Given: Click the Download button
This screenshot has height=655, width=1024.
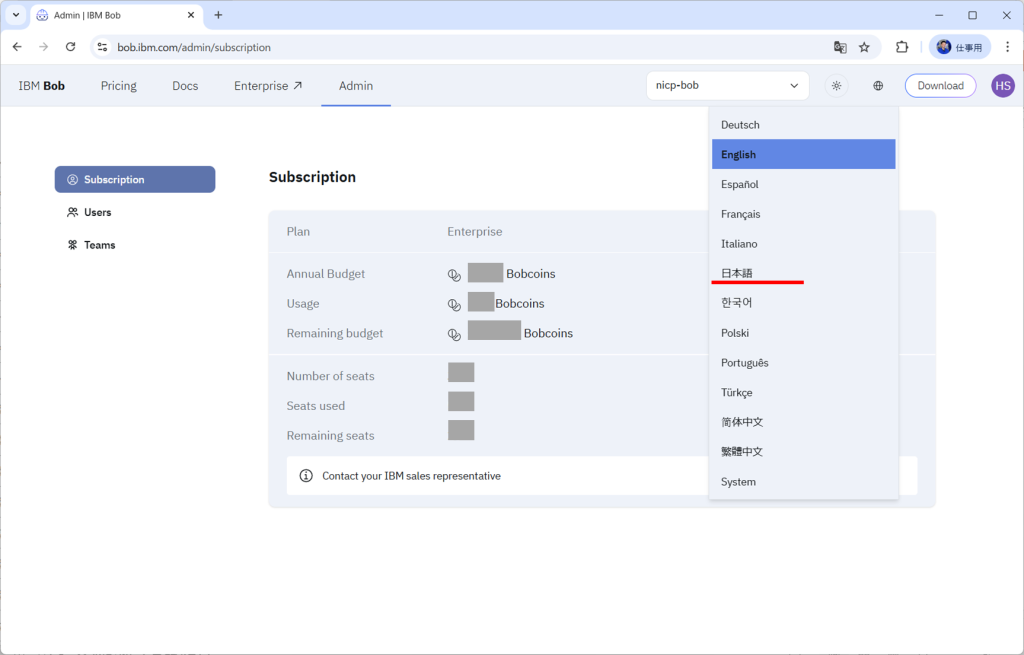Looking at the screenshot, I should pos(940,86).
